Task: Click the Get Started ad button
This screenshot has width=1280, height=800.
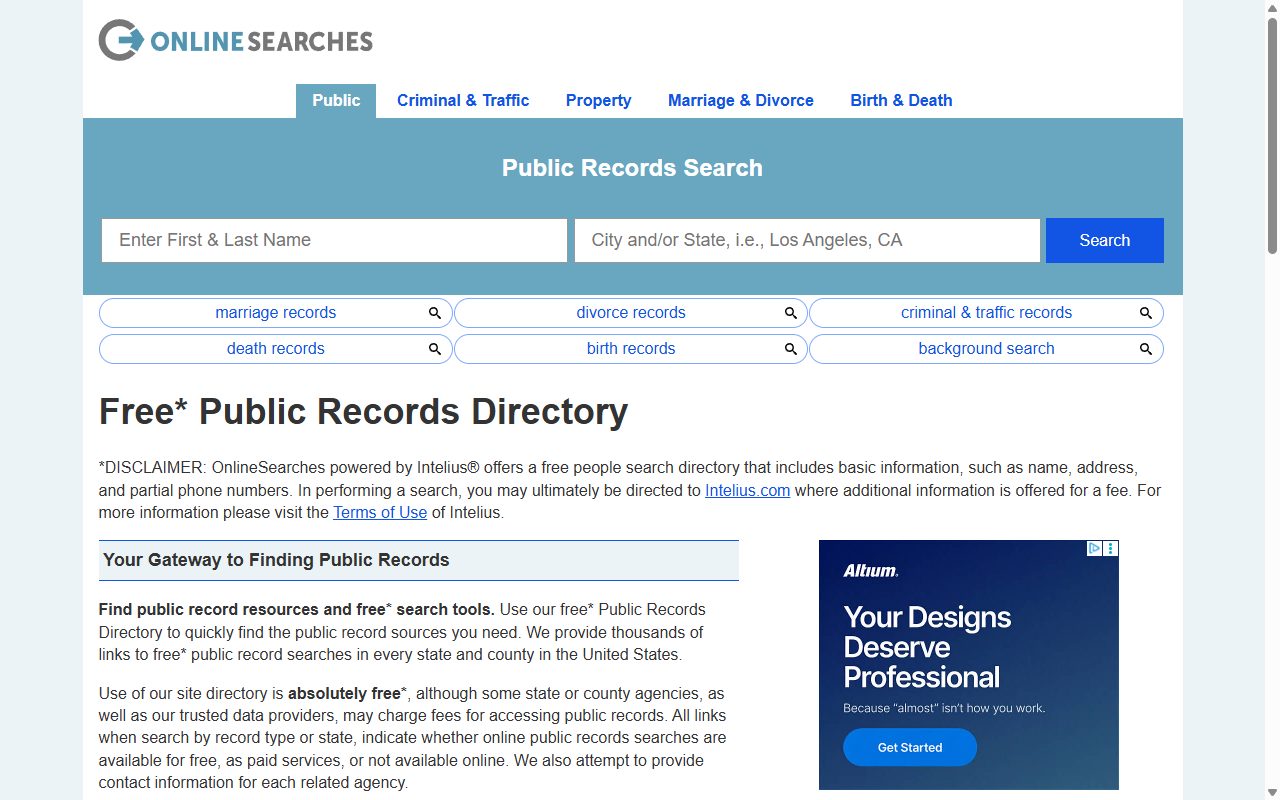Action: 910,747
